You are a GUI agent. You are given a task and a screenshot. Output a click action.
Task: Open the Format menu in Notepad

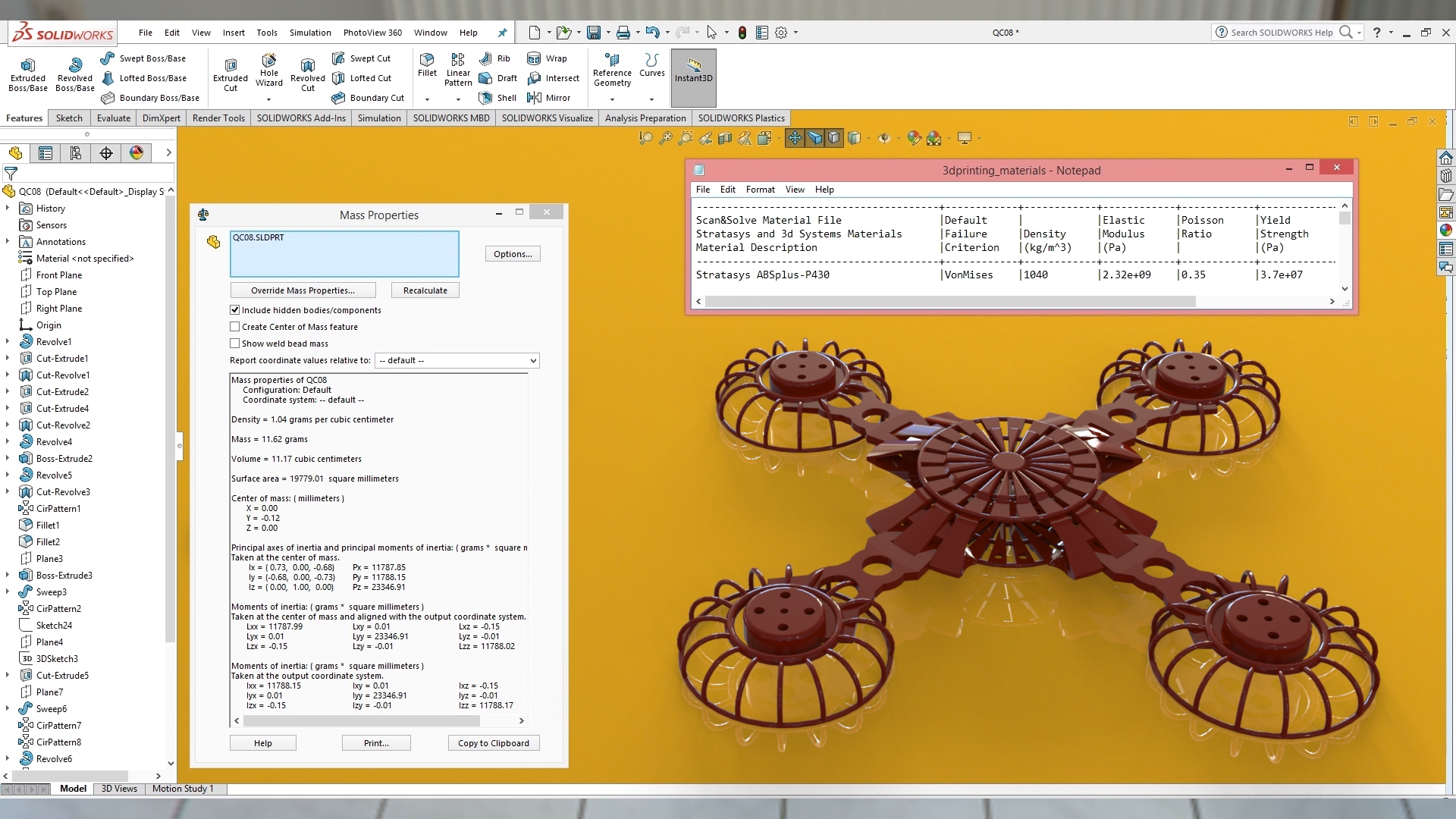[760, 190]
